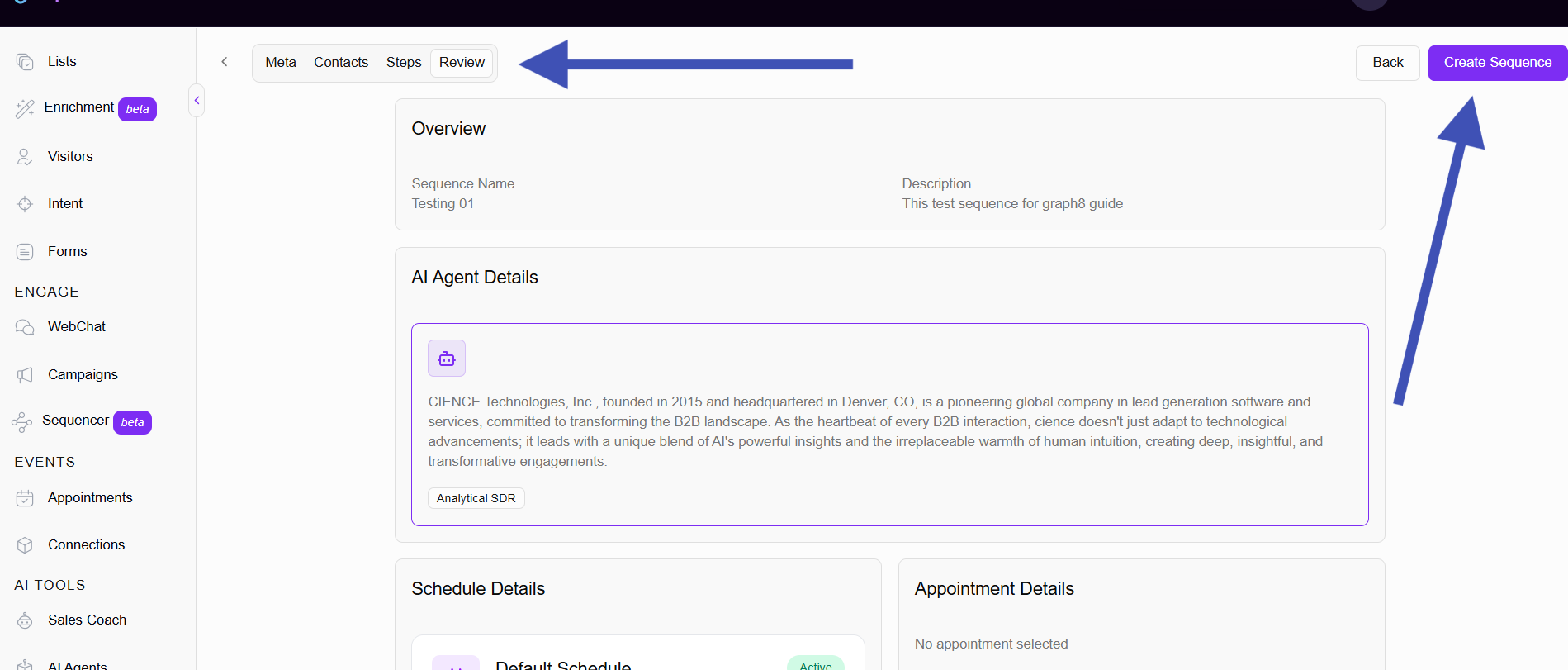Select the Visitors person icon
Screen dimensions: 1568x670
click(x=25, y=157)
